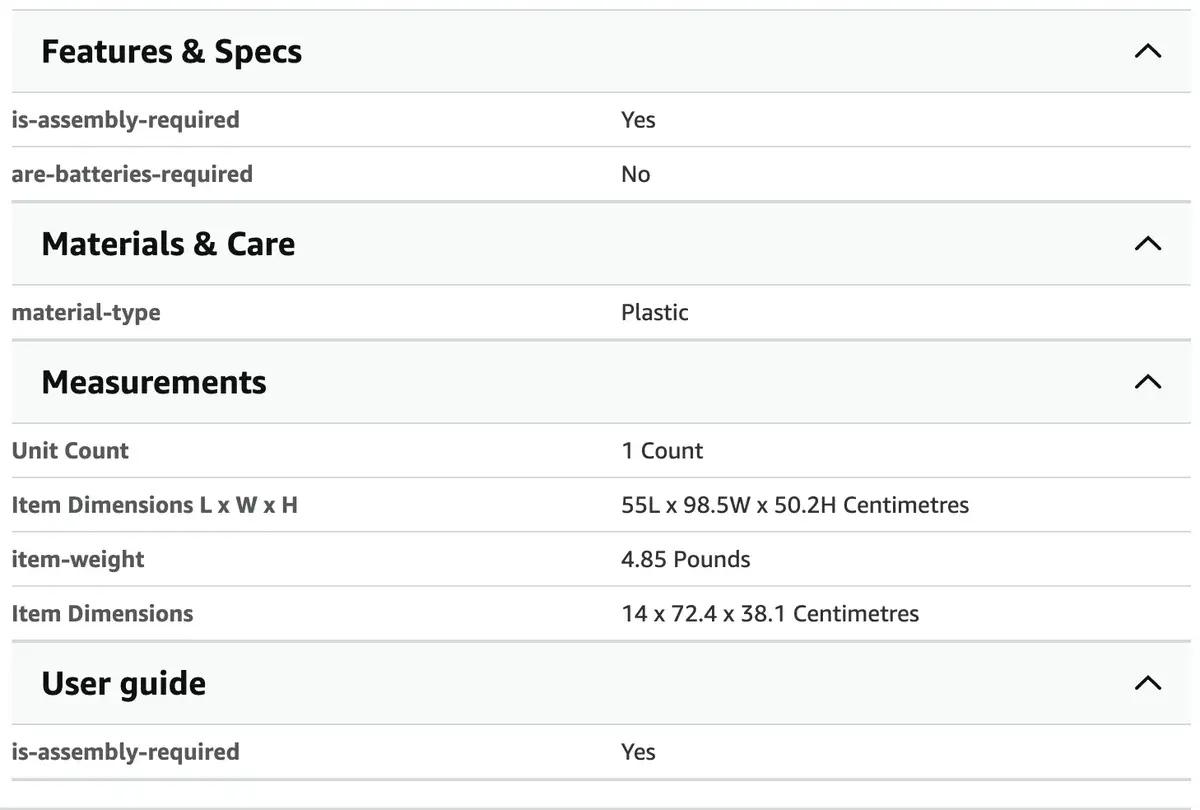Select the 55L x 98.5W x 50.2H dimensions value
Image resolution: width=1200 pixels, height=810 pixels.
click(x=795, y=505)
